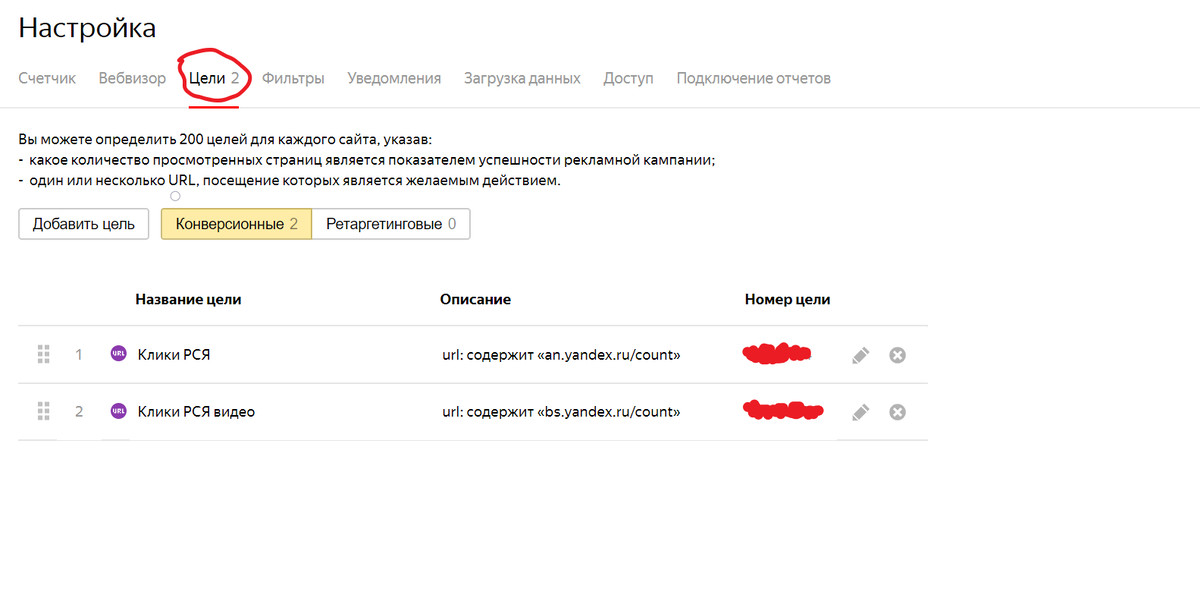Viewport: 1200px width, 598px height.
Task: Click the row number 2
Action: 79,411
